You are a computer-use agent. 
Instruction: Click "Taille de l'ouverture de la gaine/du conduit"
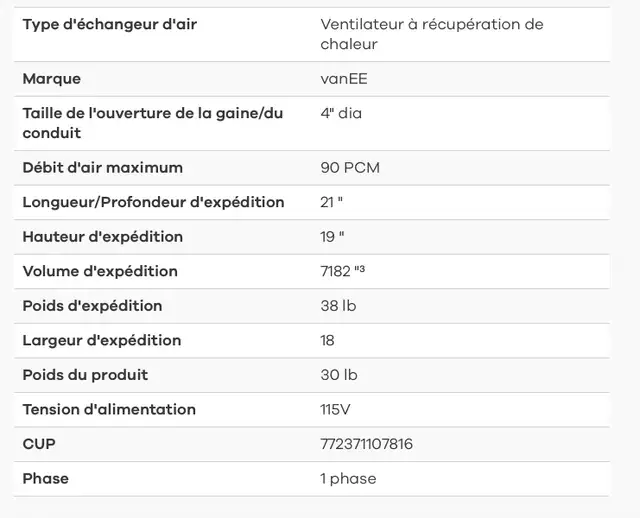[153, 123]
